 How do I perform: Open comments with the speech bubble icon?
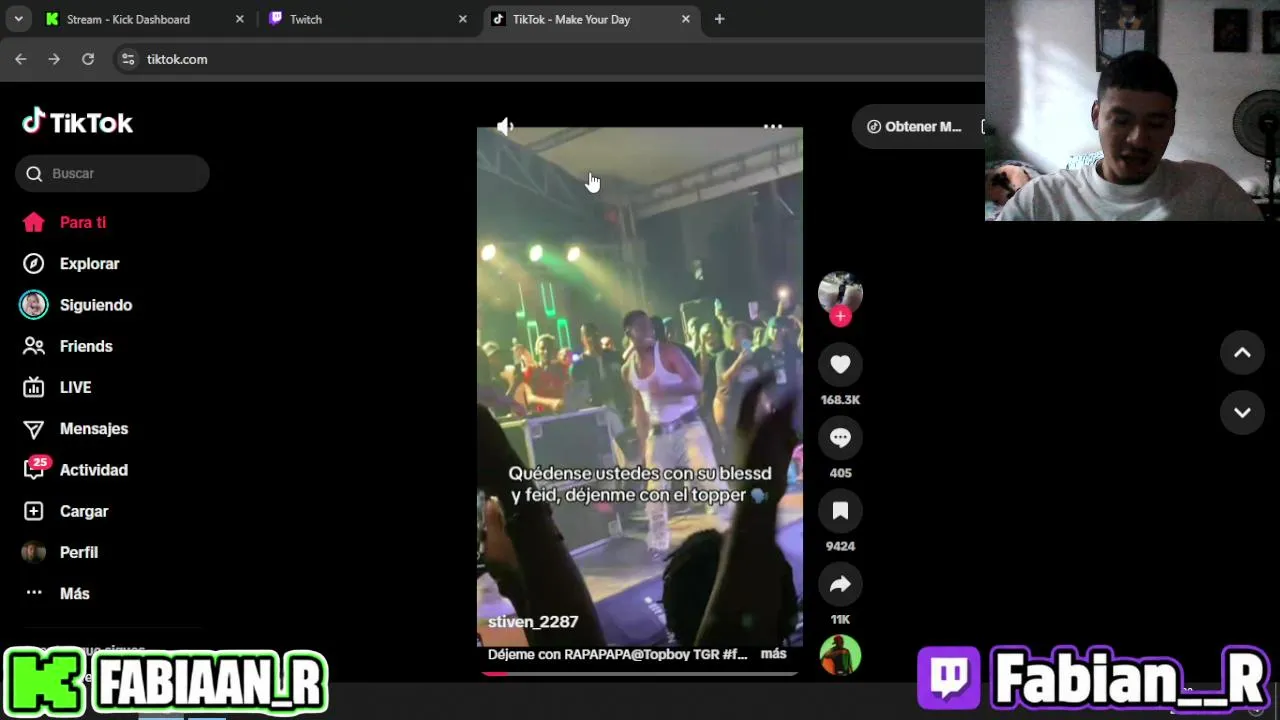pyautogui.click(x=840, y=438)
